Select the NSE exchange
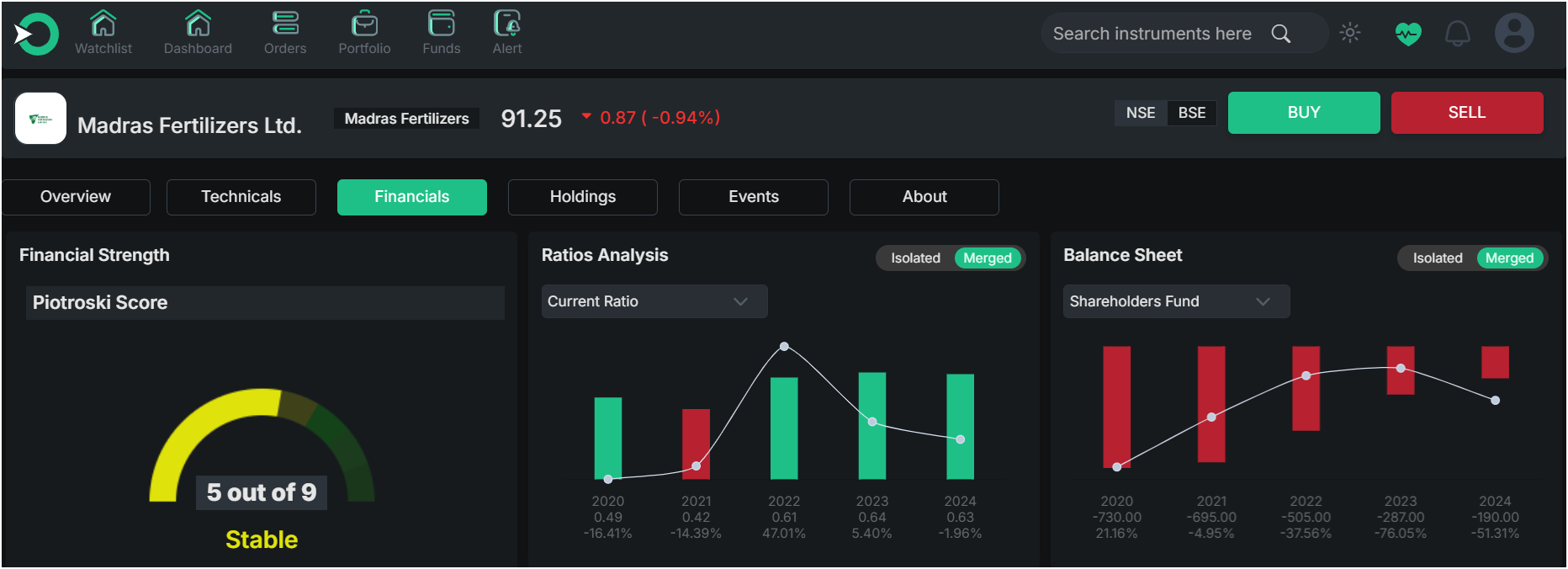Screen dimensions: 1568x569 point(1141,113)
